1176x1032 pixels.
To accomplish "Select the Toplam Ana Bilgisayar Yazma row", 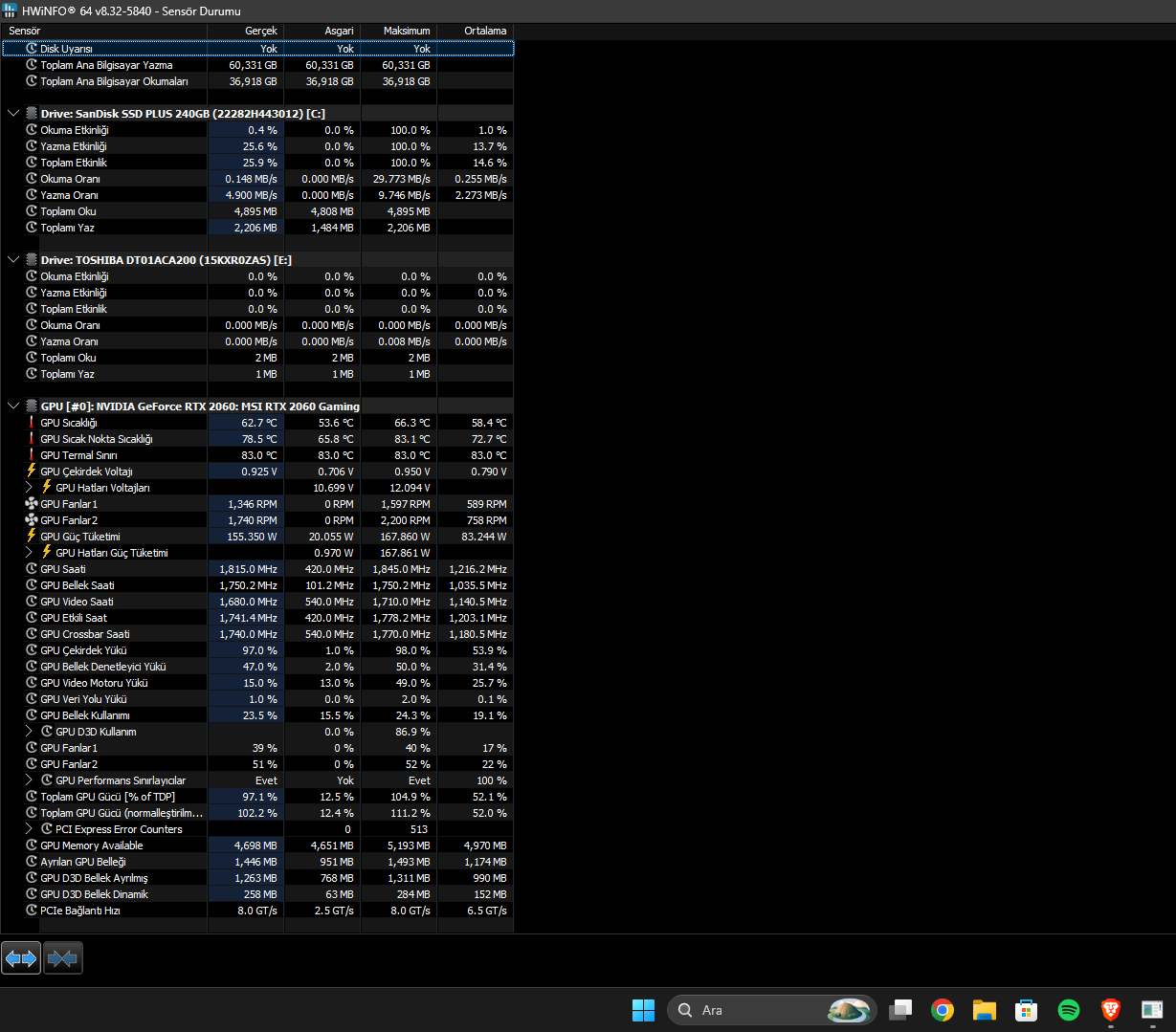I will pos(257,65).
